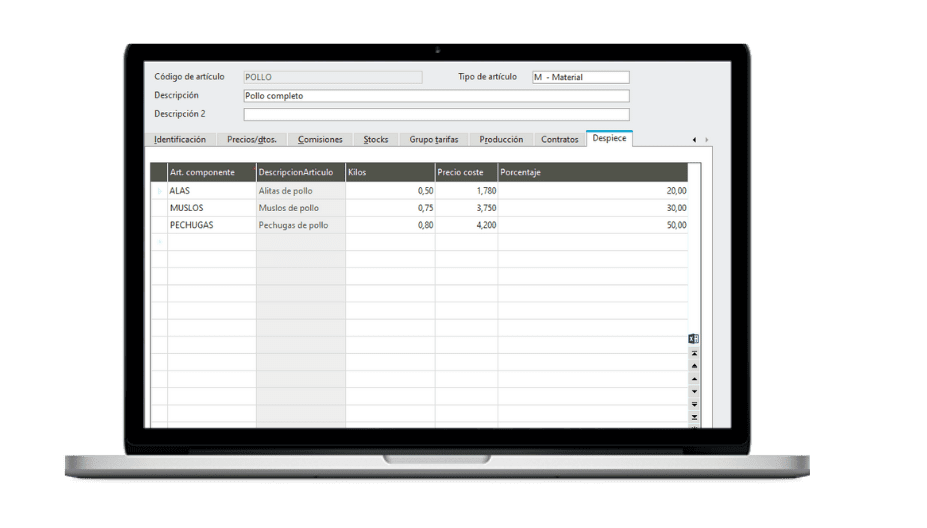This screenshot has width=927, height=528.
Task: Select the ALAS component cell
Action: [x=212, y=191]
